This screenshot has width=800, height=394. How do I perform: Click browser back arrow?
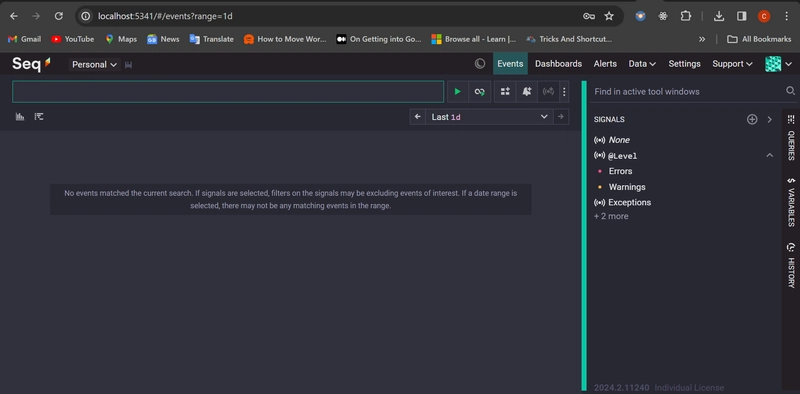[14, 16]
